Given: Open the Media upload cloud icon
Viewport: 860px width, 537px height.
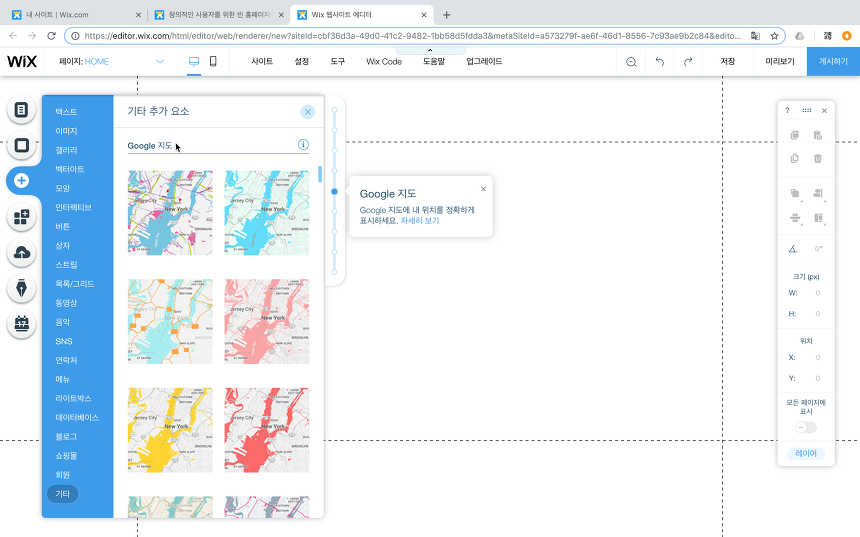Looking at the screenshot, I should (x=21, y=252).
